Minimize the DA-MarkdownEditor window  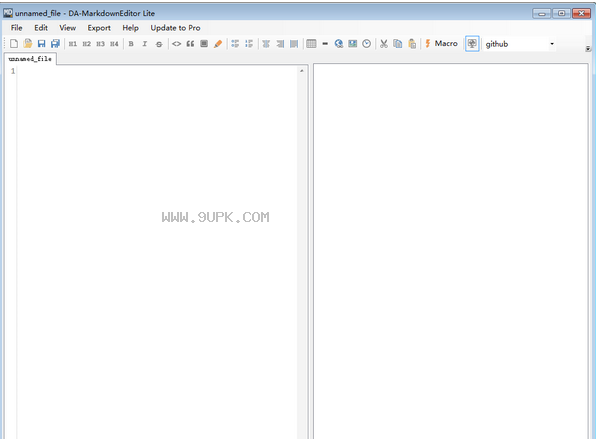[x=542, y=14]
